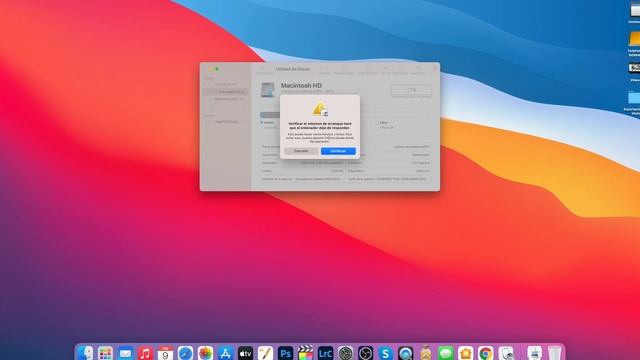This screenshot has height=360, width=640.
Task: Open Finder from the Dock
Action: pos(85,353)
